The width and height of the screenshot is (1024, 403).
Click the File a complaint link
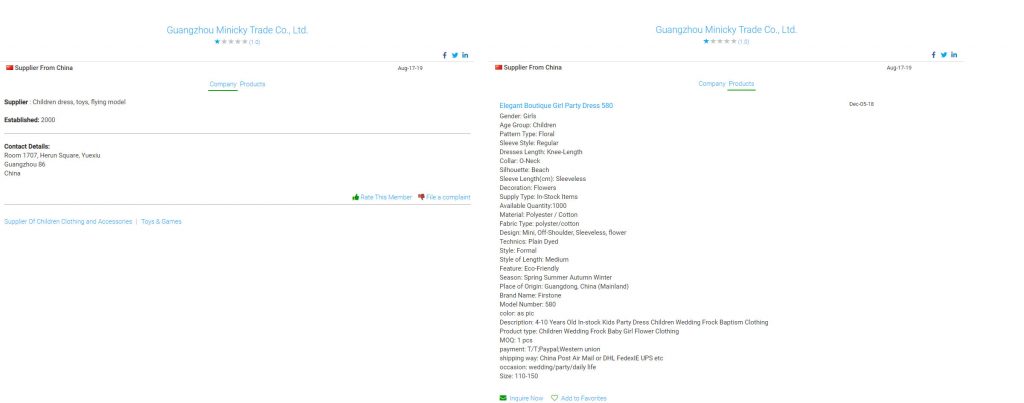pyautogui.click(x=448, y=197)
